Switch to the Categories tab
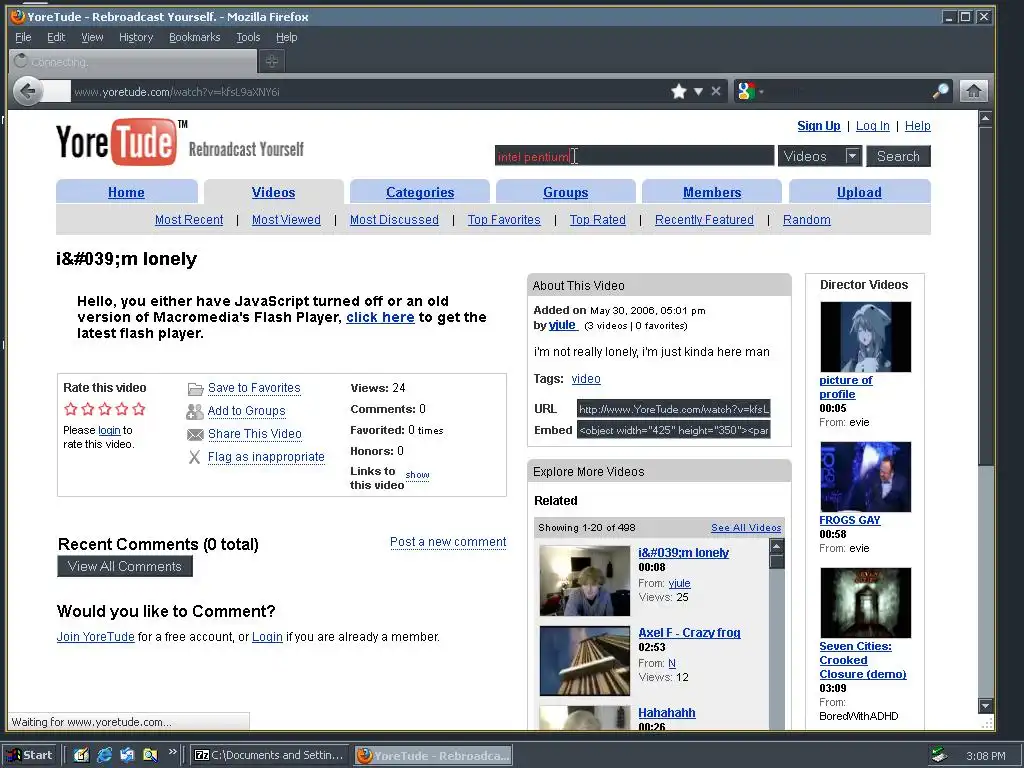1024x768 pixels. click(420, 192)
